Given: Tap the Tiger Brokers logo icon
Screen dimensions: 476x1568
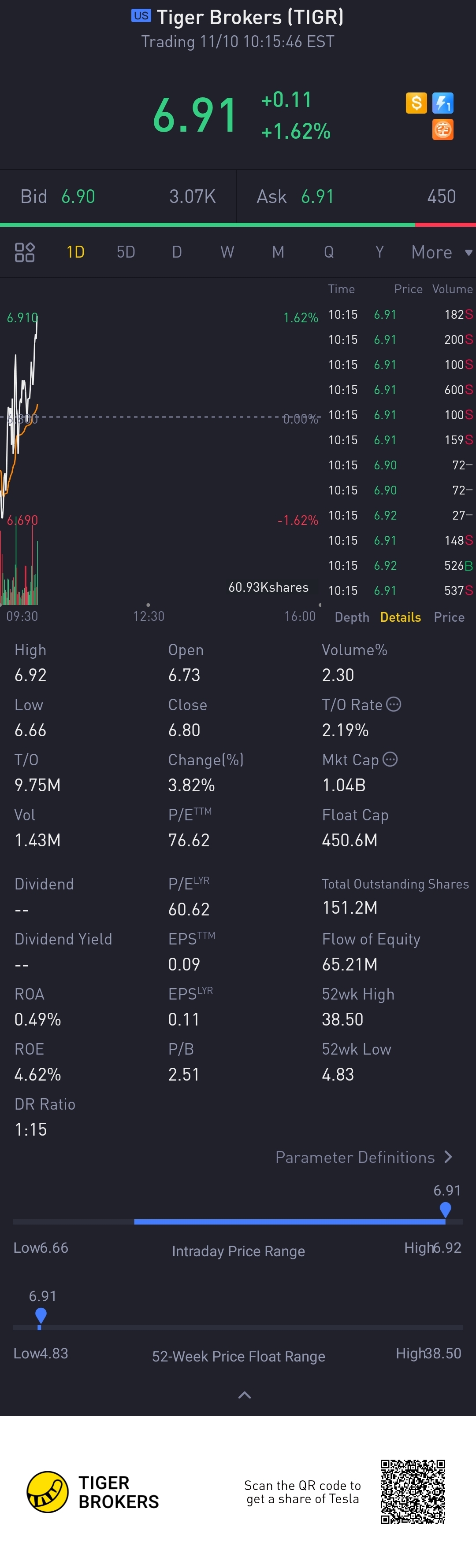Looking at the screenshot, I should click(48, 1492).
